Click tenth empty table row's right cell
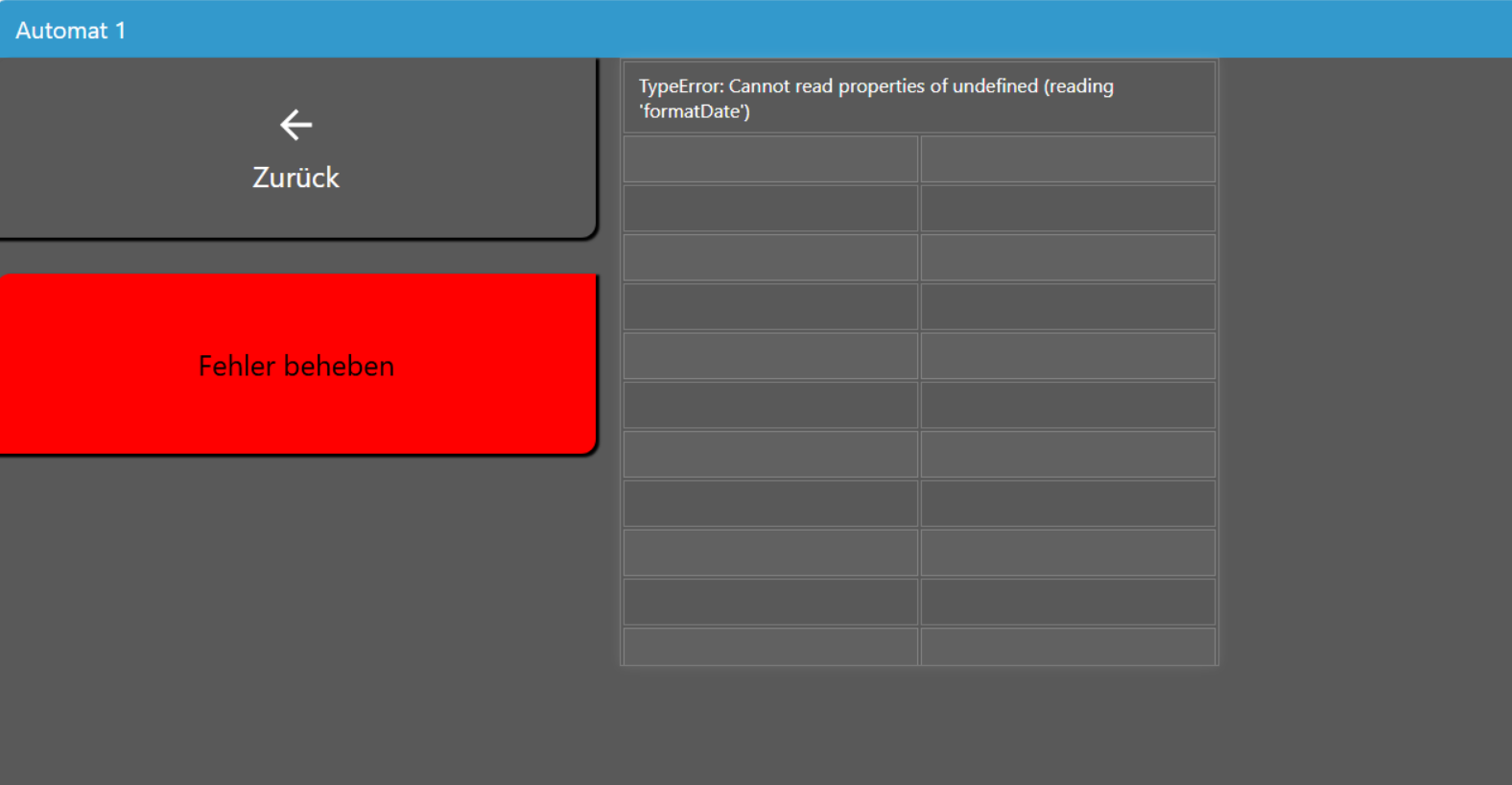The width and height of the screenshot is (1512, 785). coord(1067,602)
